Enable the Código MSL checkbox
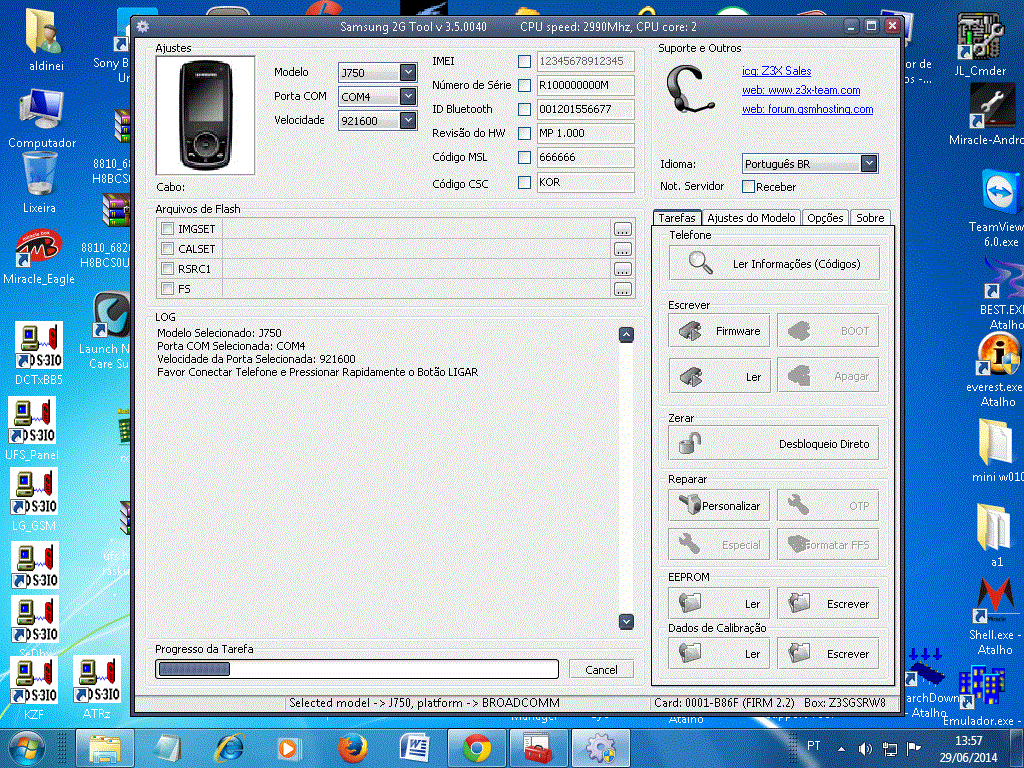 point(524,157)
